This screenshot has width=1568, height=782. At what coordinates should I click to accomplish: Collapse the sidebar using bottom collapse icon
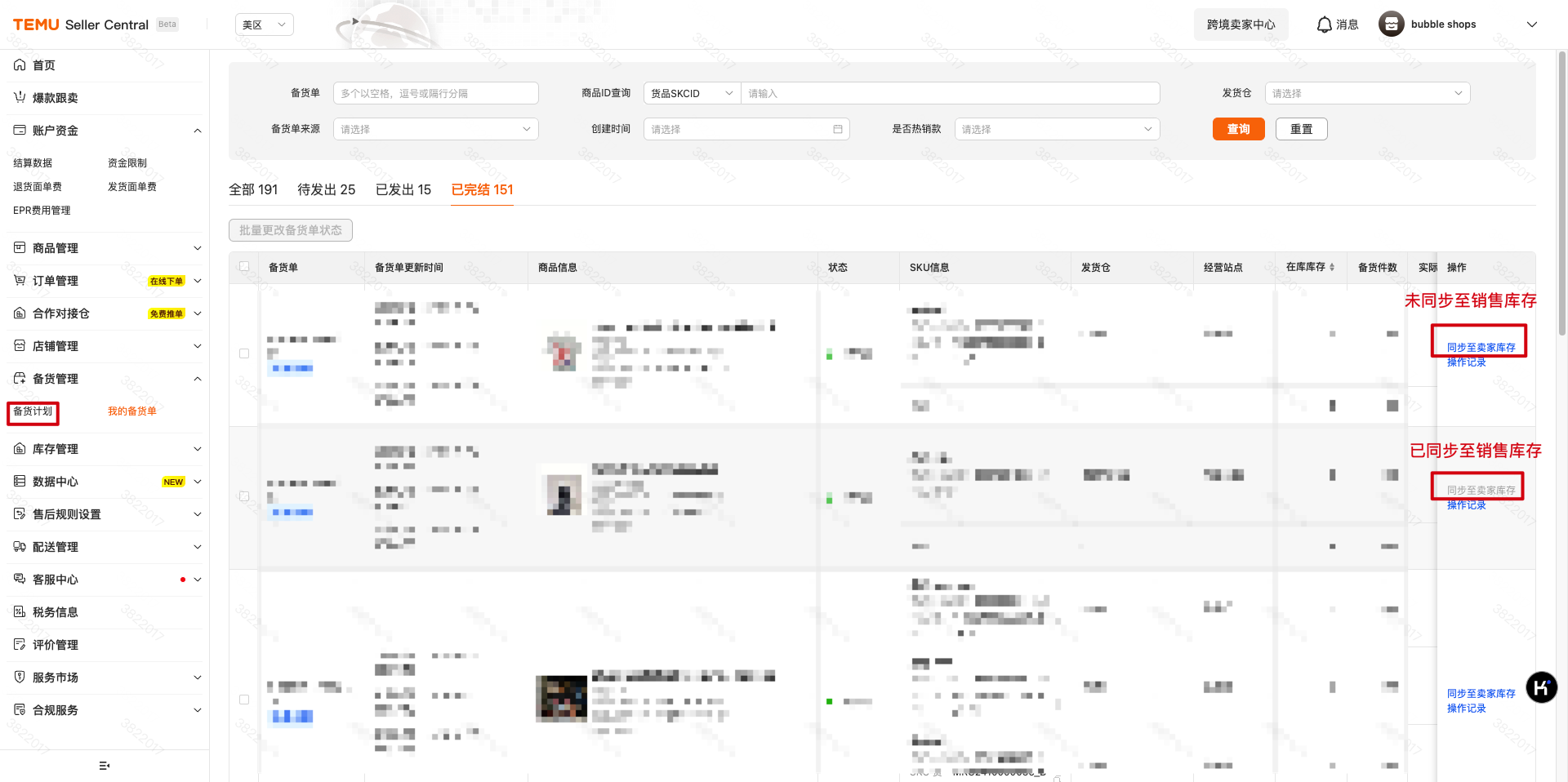click(x=103, y=766)
